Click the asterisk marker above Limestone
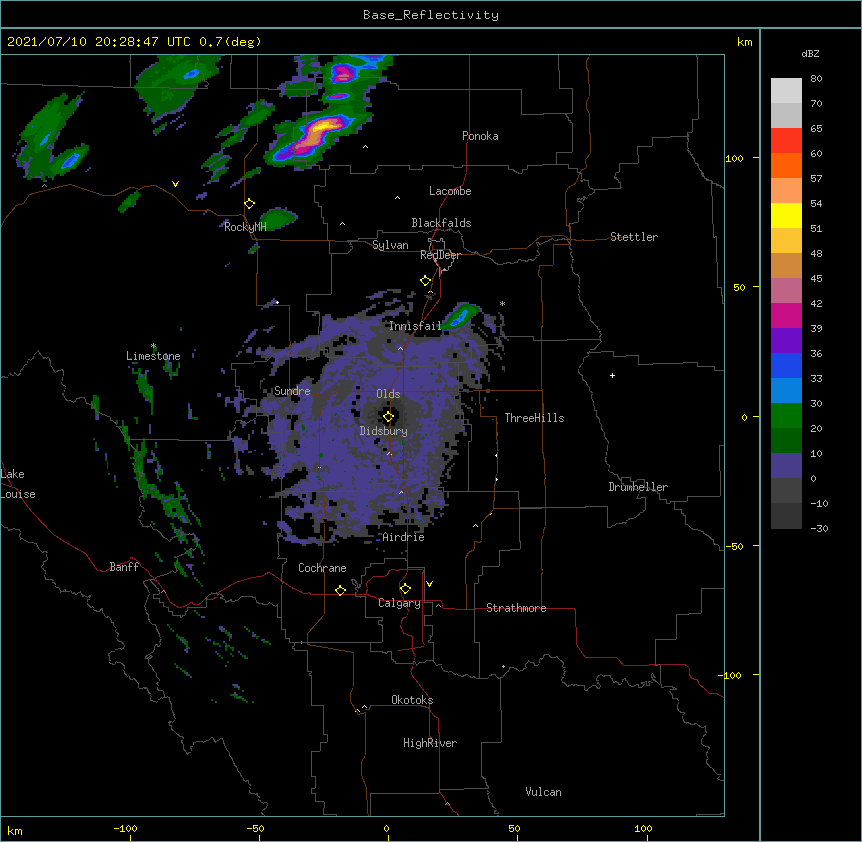The image size is (862, 842). (x=154, y=346)
